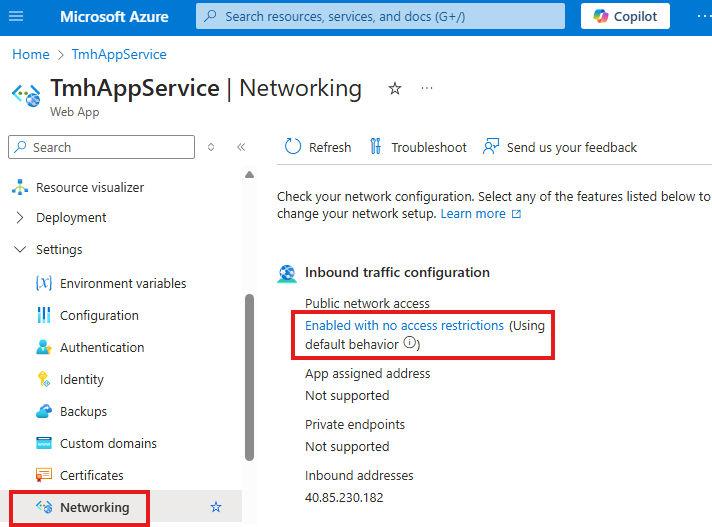Open Configuration settings
Viewport: 712px width, 527px height.
(99, 315)
